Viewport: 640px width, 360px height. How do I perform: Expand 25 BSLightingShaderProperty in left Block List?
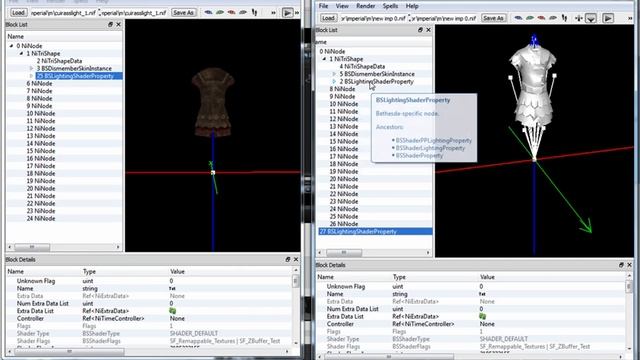(x=31, y=76)
